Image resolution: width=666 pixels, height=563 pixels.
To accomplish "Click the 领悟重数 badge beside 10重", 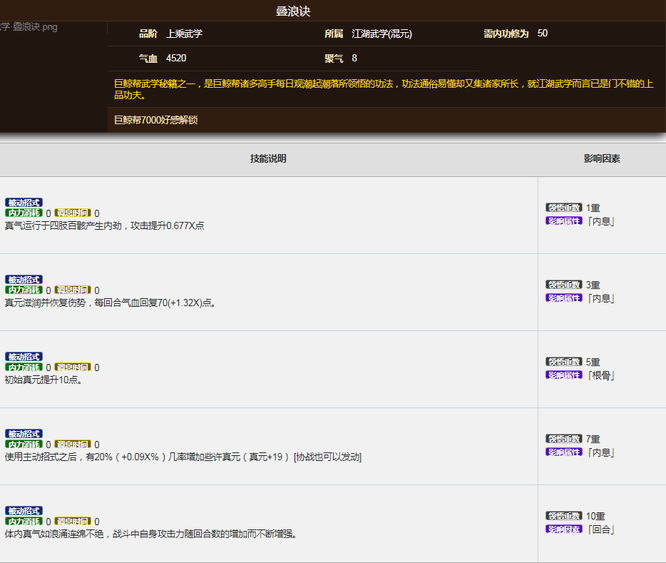I will (x=564, y=516).
